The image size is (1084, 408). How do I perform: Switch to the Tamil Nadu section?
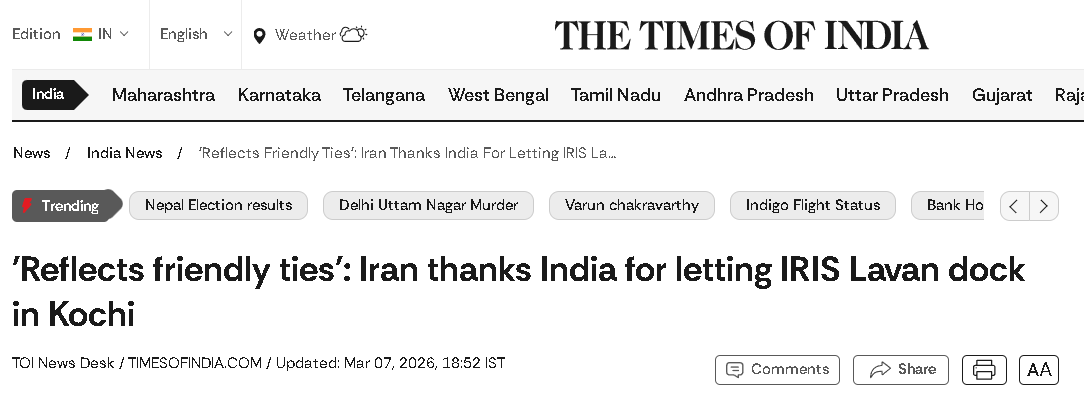615,95
